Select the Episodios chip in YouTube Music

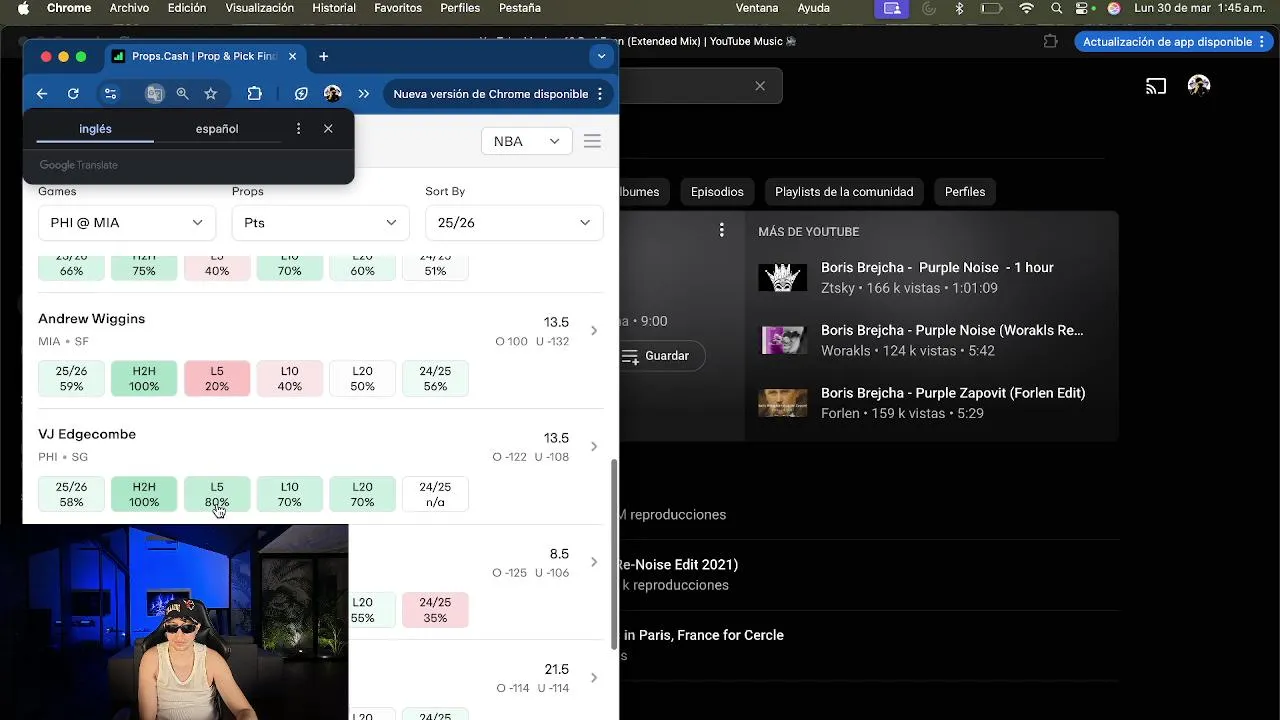coord(717,192)
